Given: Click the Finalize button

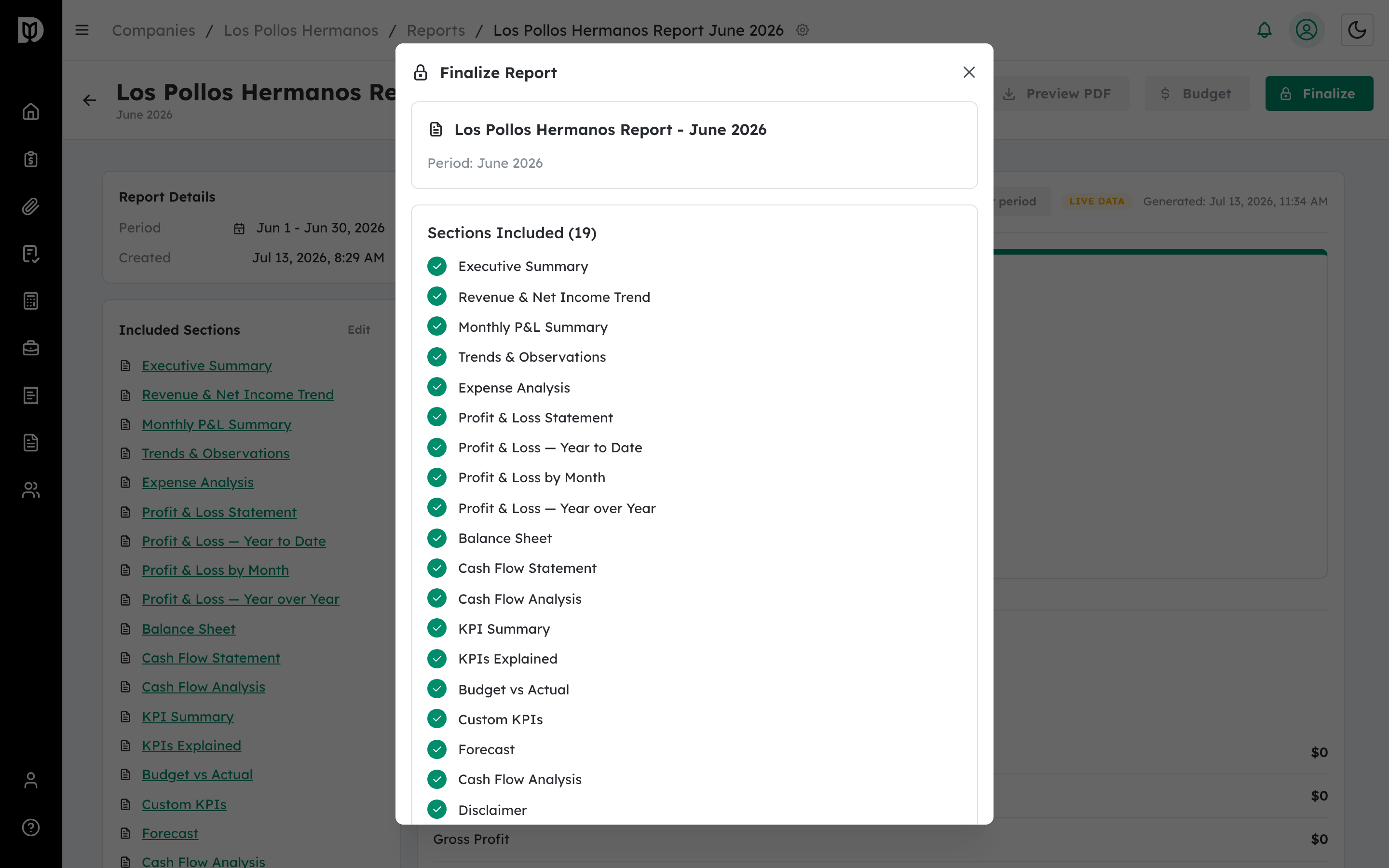Looking at the screenshot, I should pos(1319,94).
